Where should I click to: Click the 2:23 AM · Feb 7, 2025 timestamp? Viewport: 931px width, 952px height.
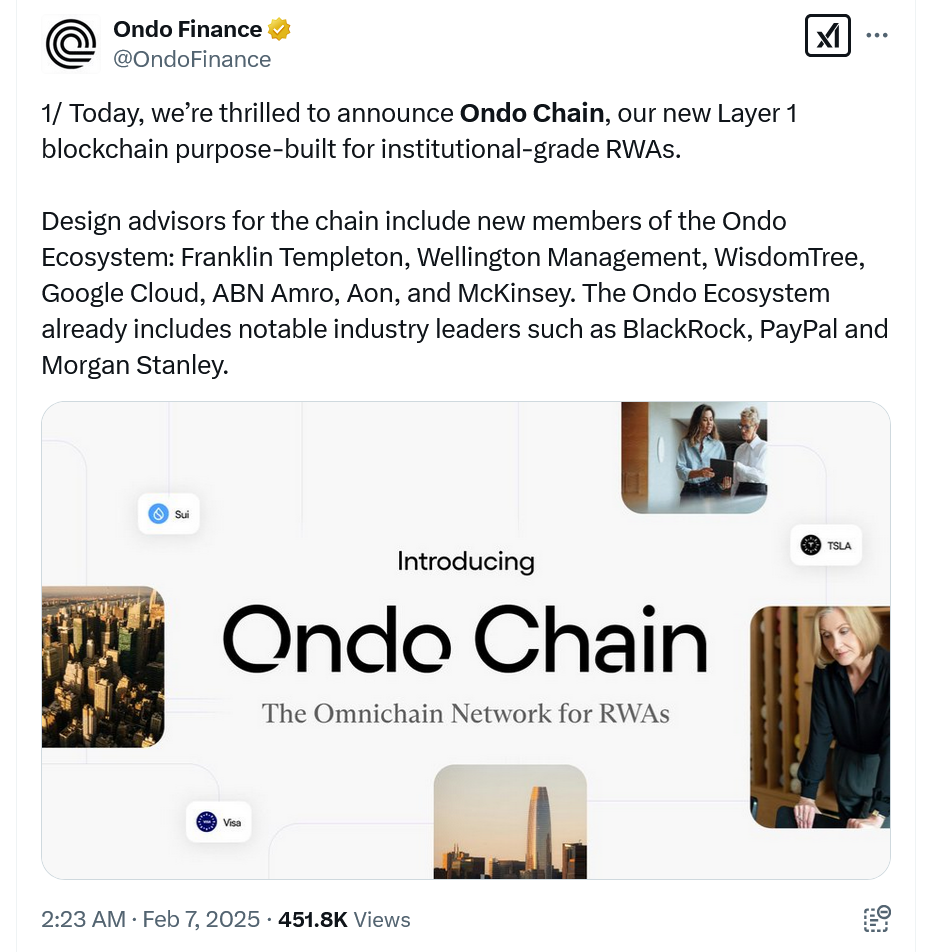point(150,920)
